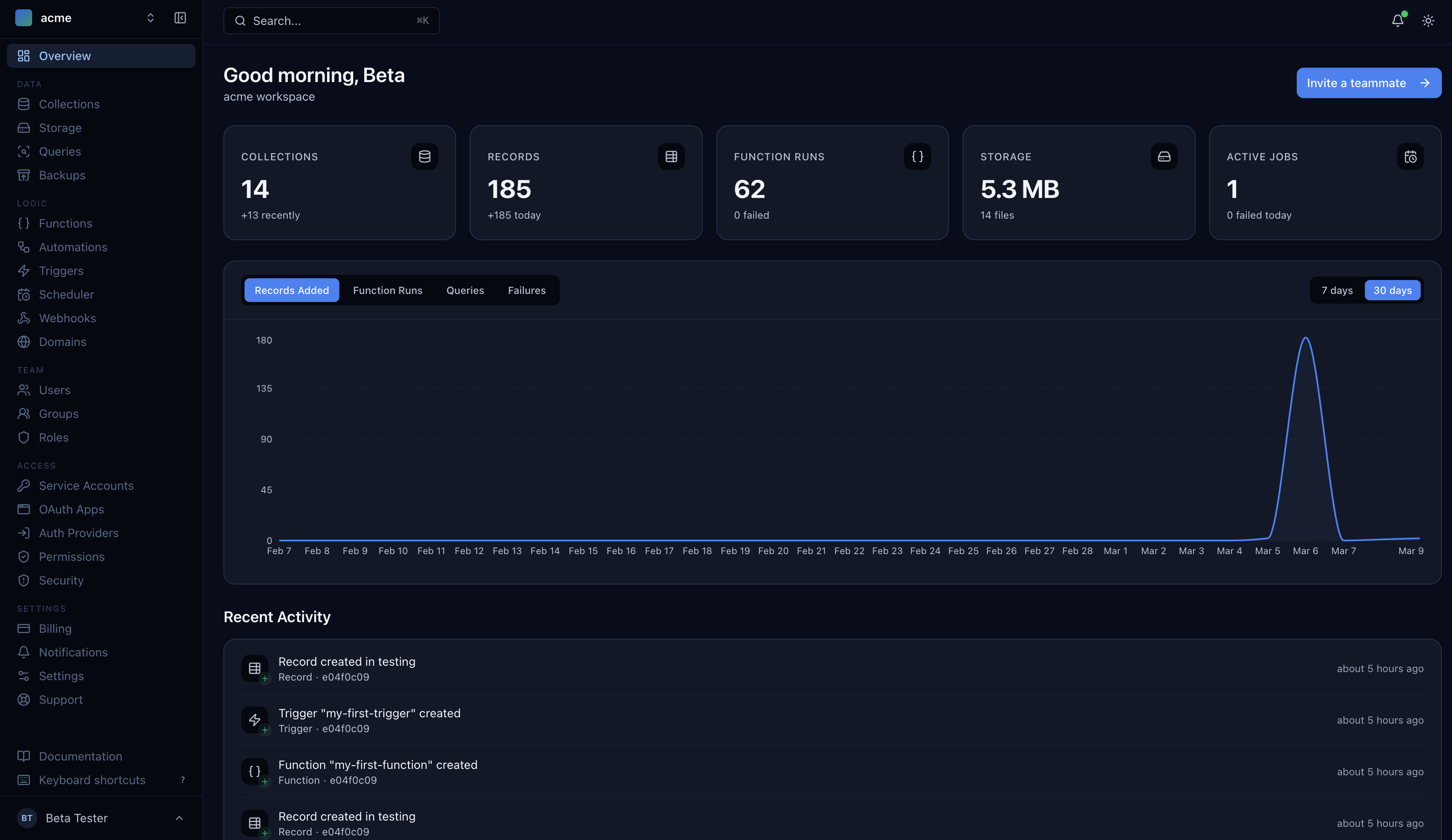Switch the chart range to 7 days

tap(1336, 290)
